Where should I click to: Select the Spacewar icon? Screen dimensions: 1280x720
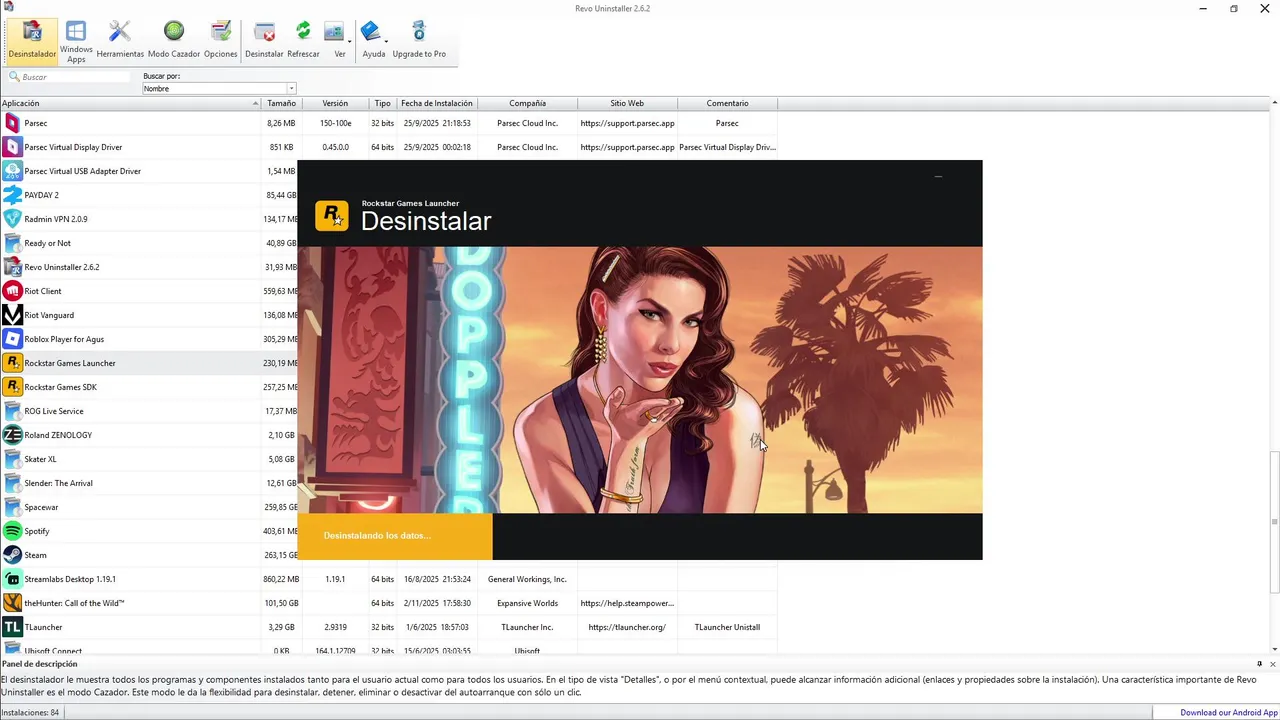click(12, 507)
